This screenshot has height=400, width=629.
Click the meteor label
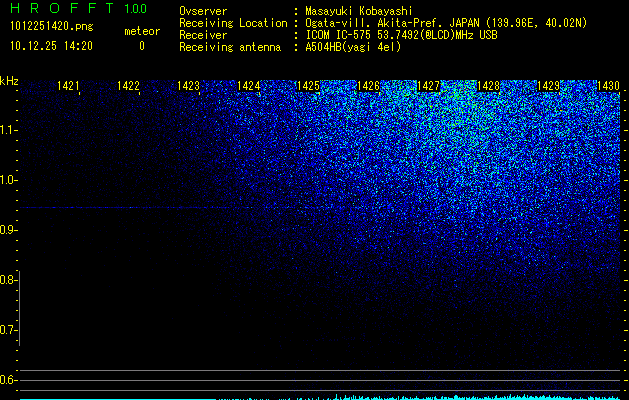point(142,31)
